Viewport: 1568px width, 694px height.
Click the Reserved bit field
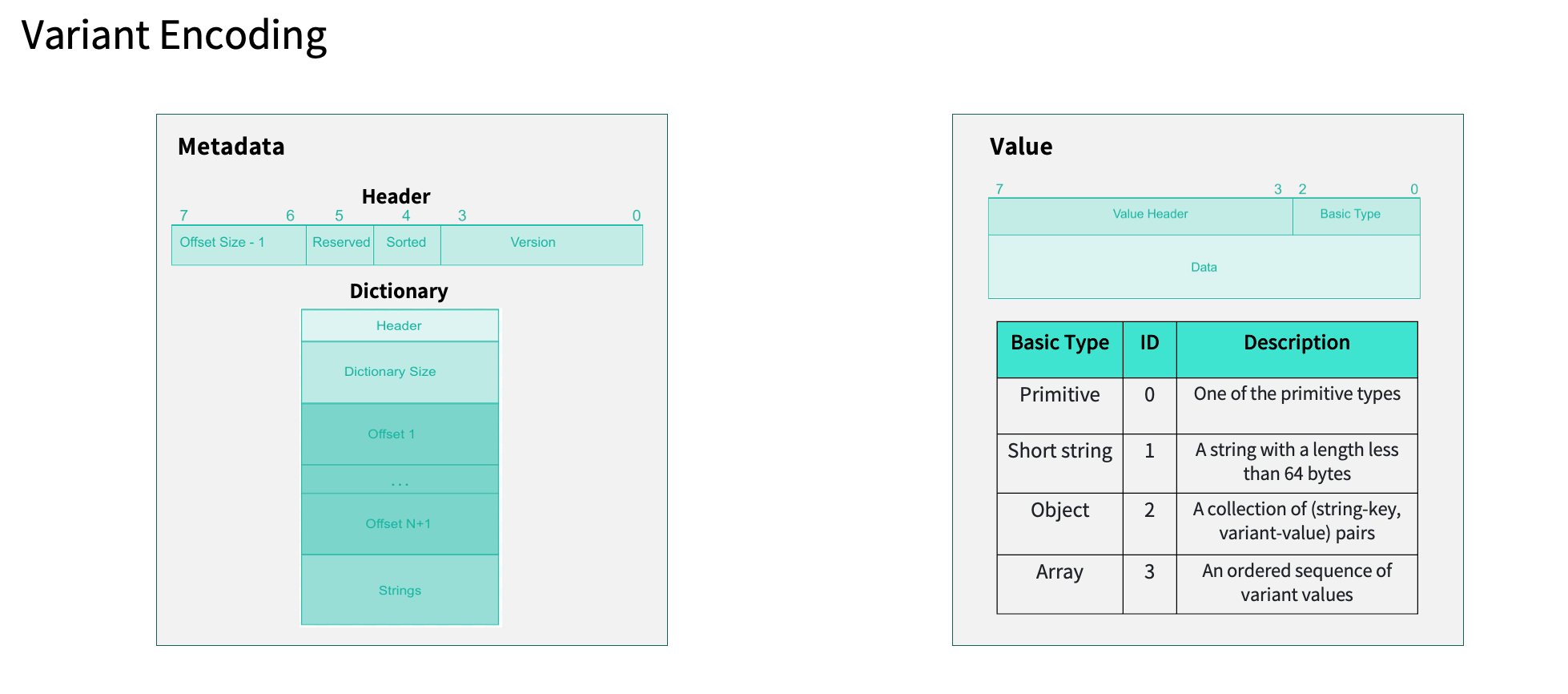coord(340,244)
